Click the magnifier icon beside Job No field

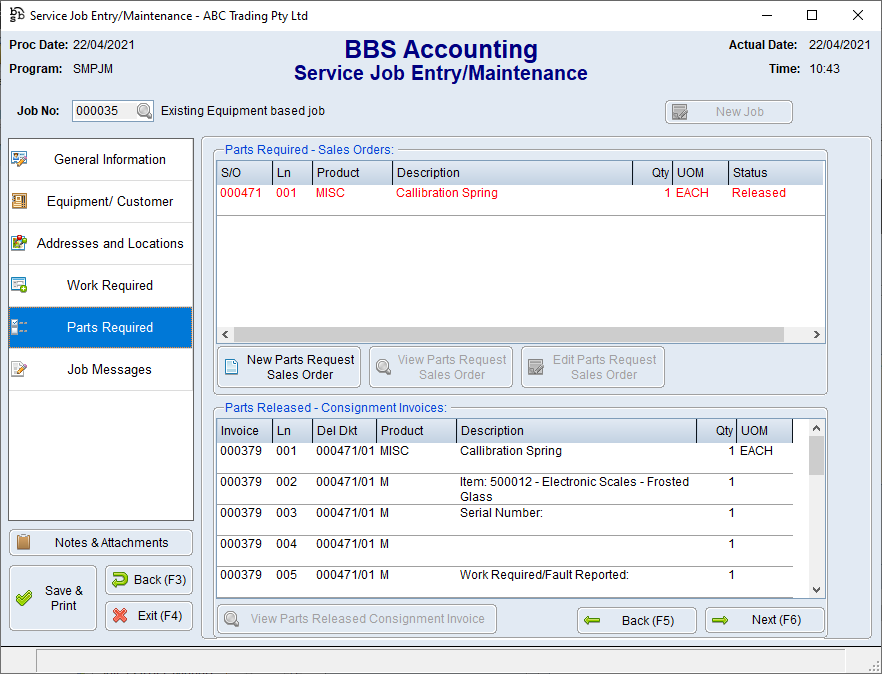(144, 112)
